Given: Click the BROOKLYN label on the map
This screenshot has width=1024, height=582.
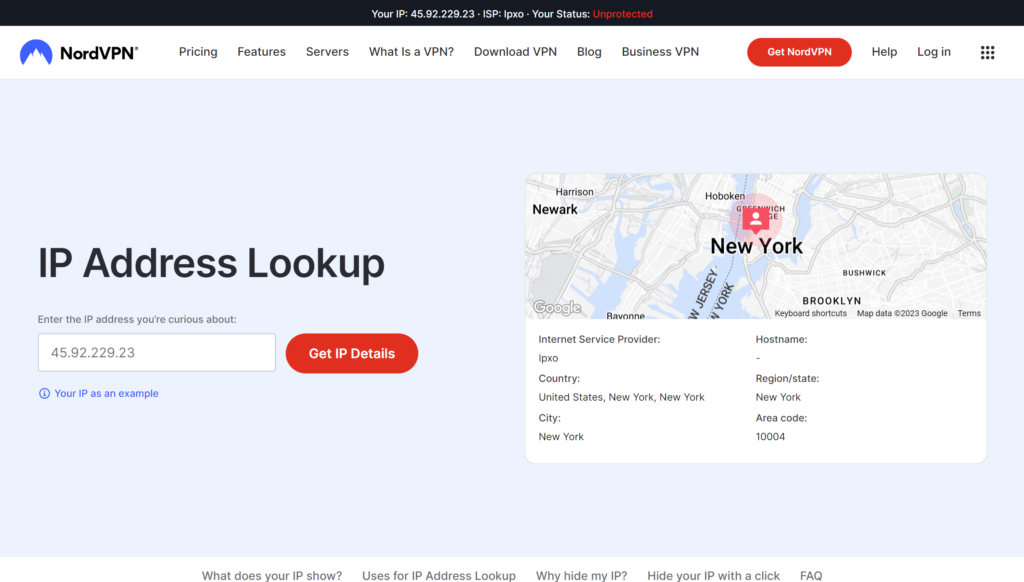Looking at the screenshot, I should (x=831, y=301).
